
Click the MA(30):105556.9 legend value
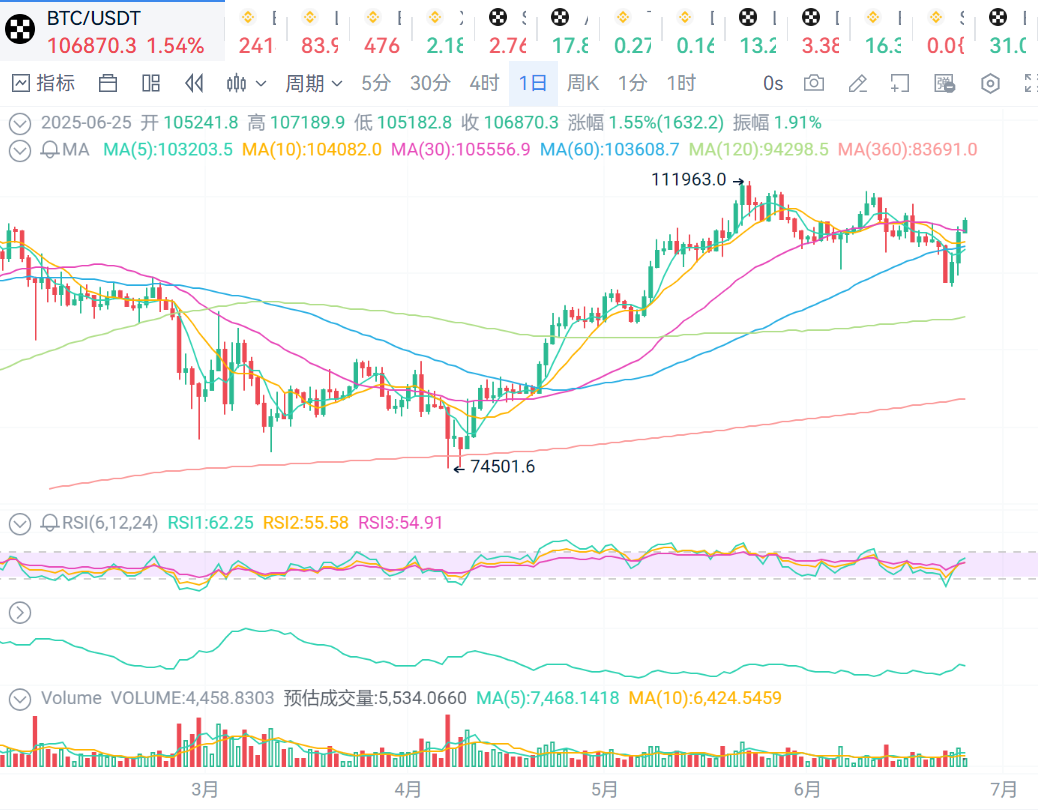point(461,150)
